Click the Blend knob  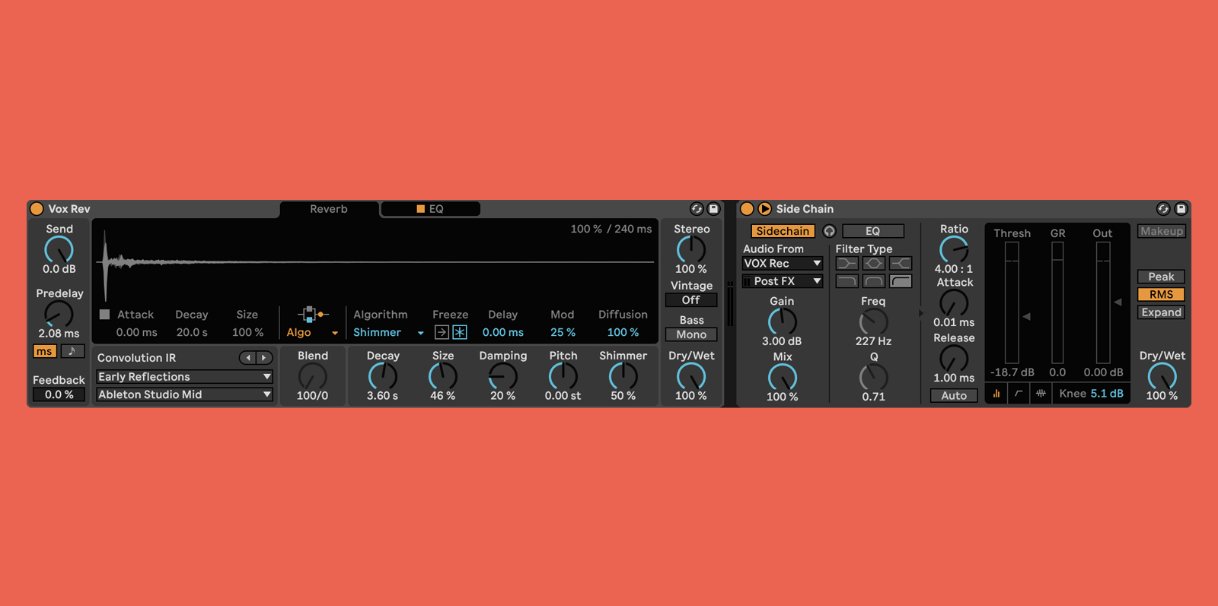313,376
